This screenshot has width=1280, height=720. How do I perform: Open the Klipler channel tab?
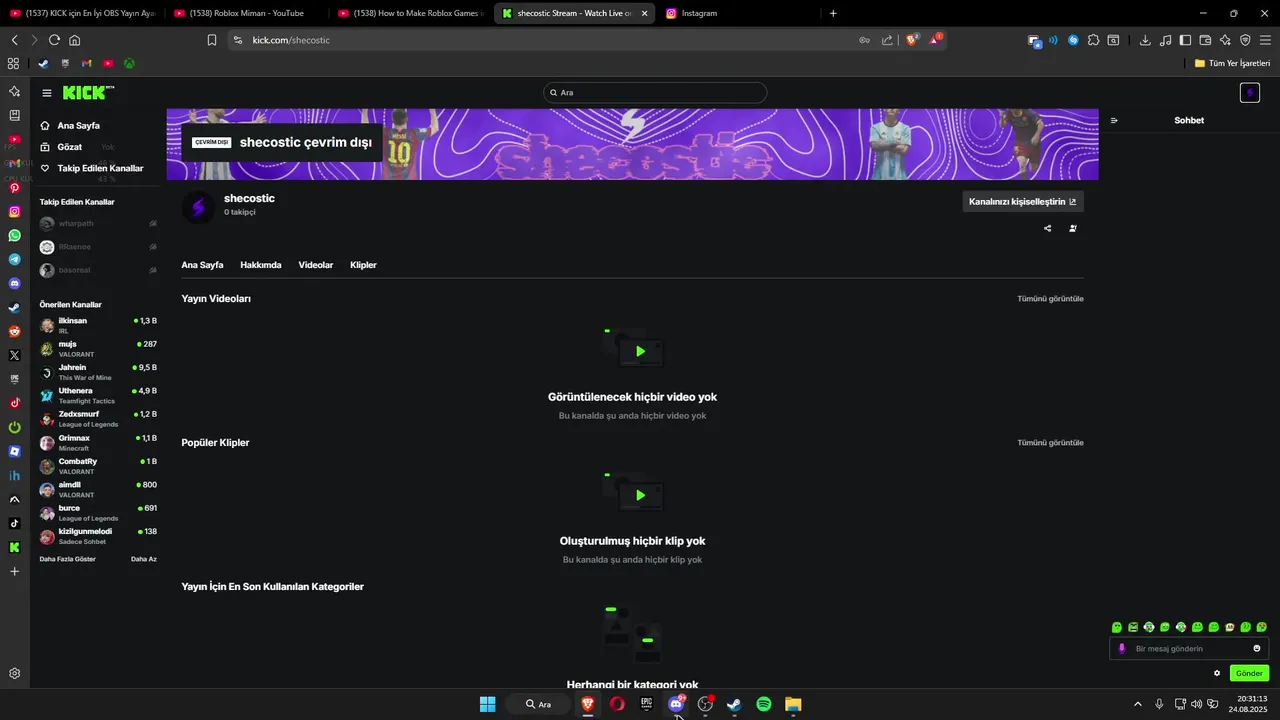click(x=363, y=265)
